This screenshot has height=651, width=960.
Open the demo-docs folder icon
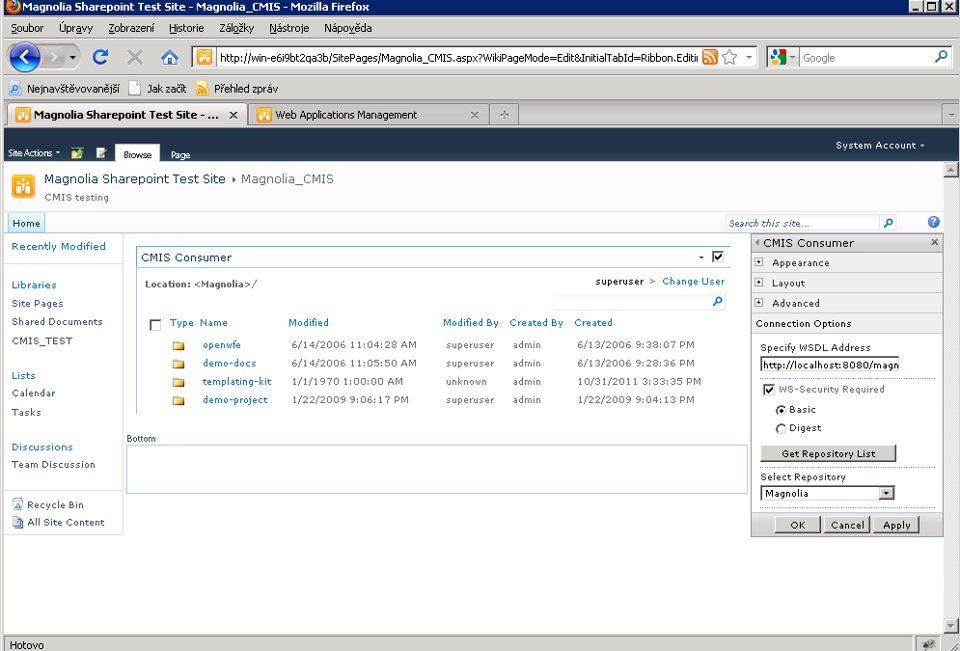click(x=178, y=364)
